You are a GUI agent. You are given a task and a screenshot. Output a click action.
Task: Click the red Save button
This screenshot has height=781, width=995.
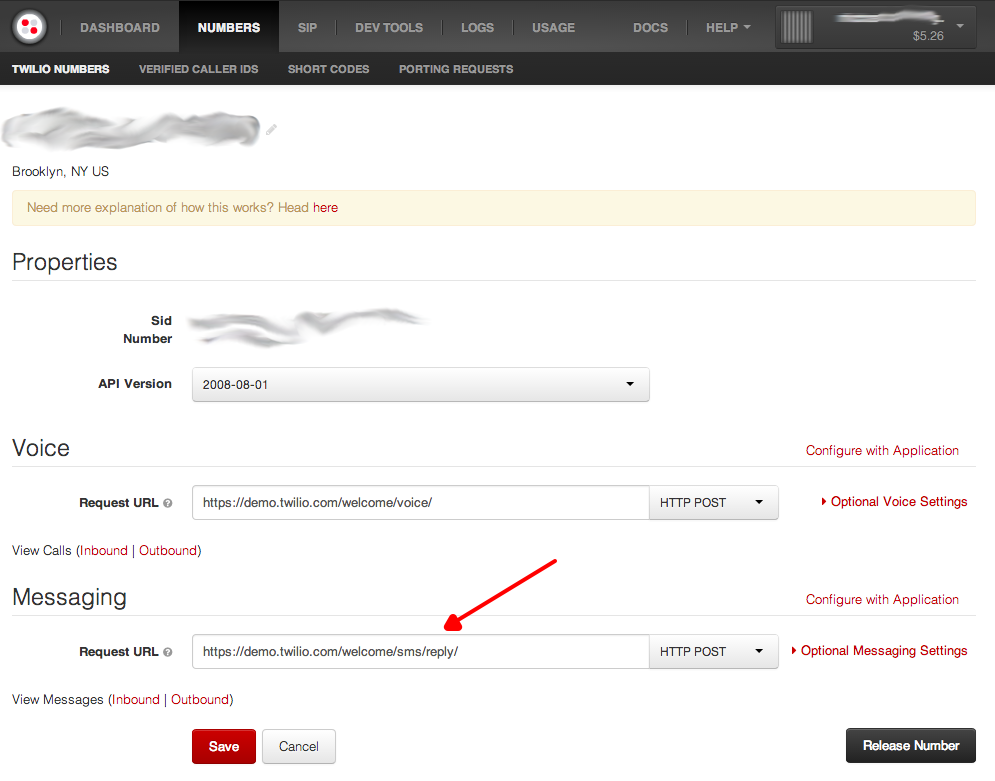coord(224,746)
